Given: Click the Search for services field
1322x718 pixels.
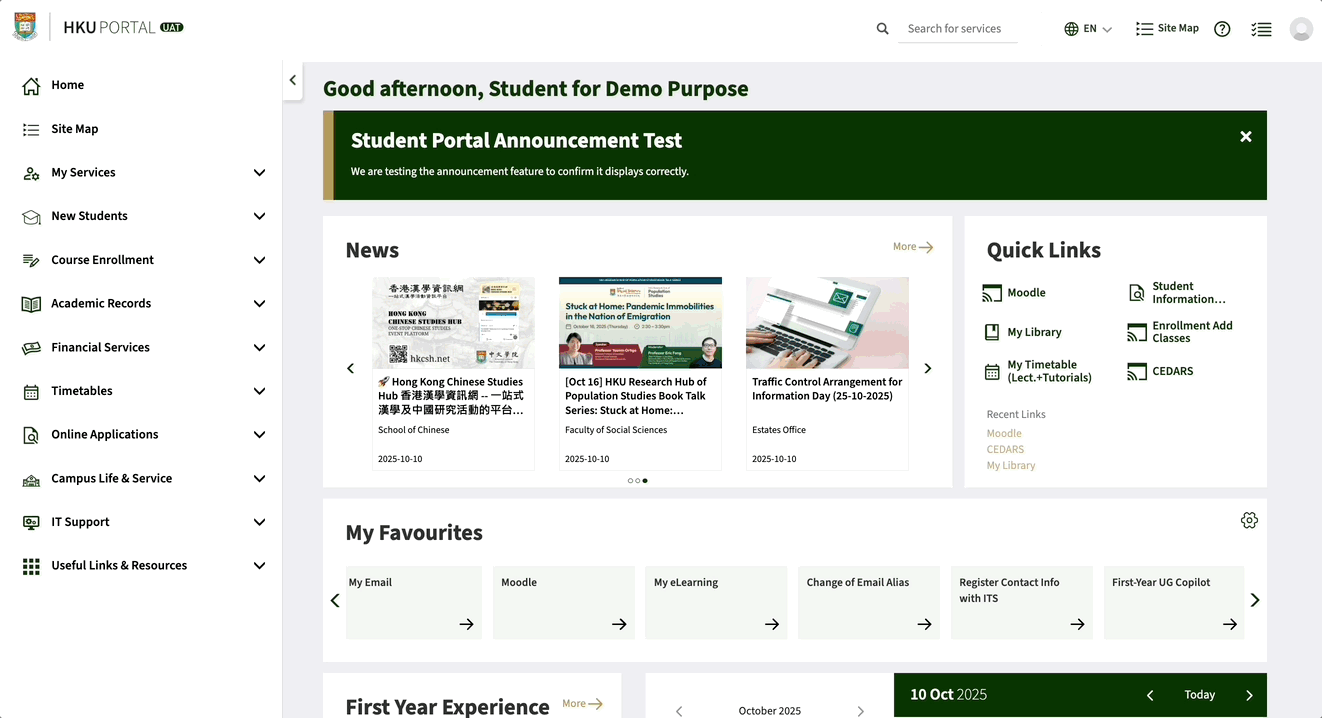Looking at the screenshot, I should (956, 29).
